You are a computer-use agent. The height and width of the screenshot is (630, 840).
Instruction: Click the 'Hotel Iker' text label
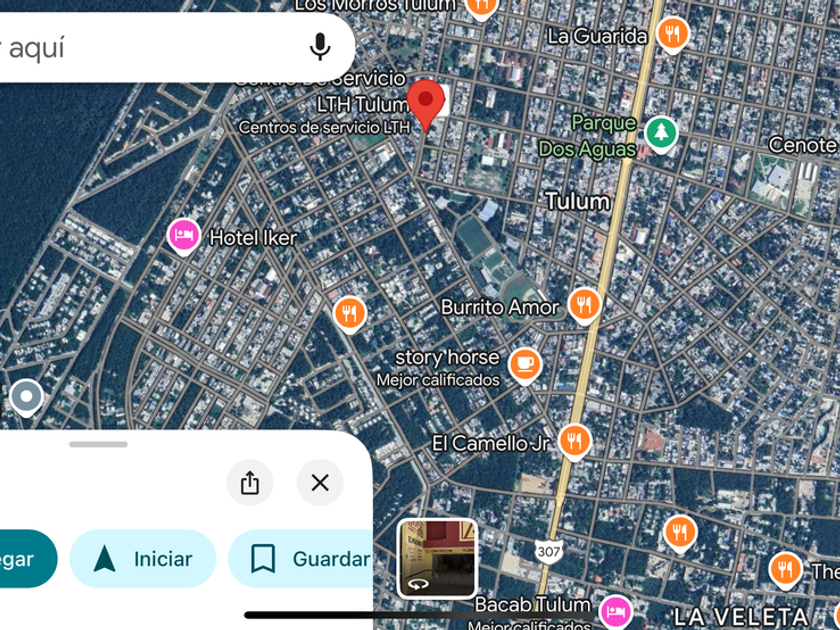[253, 238]
